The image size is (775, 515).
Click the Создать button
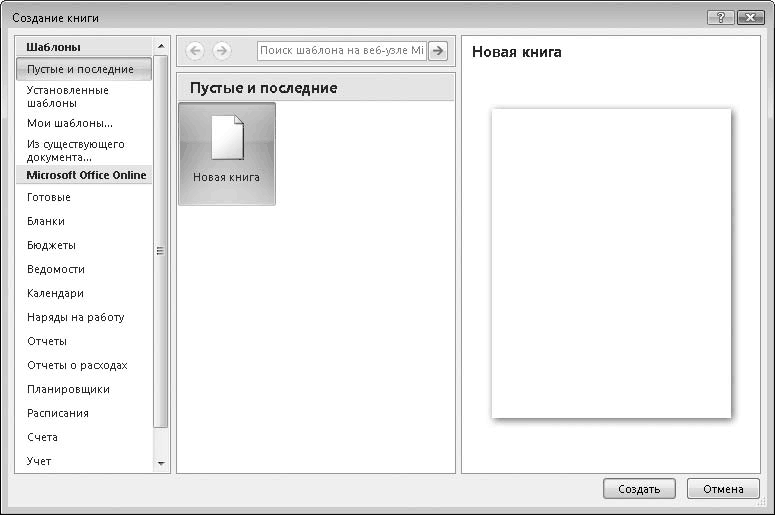pyautogui.click(x=639, y=489)
